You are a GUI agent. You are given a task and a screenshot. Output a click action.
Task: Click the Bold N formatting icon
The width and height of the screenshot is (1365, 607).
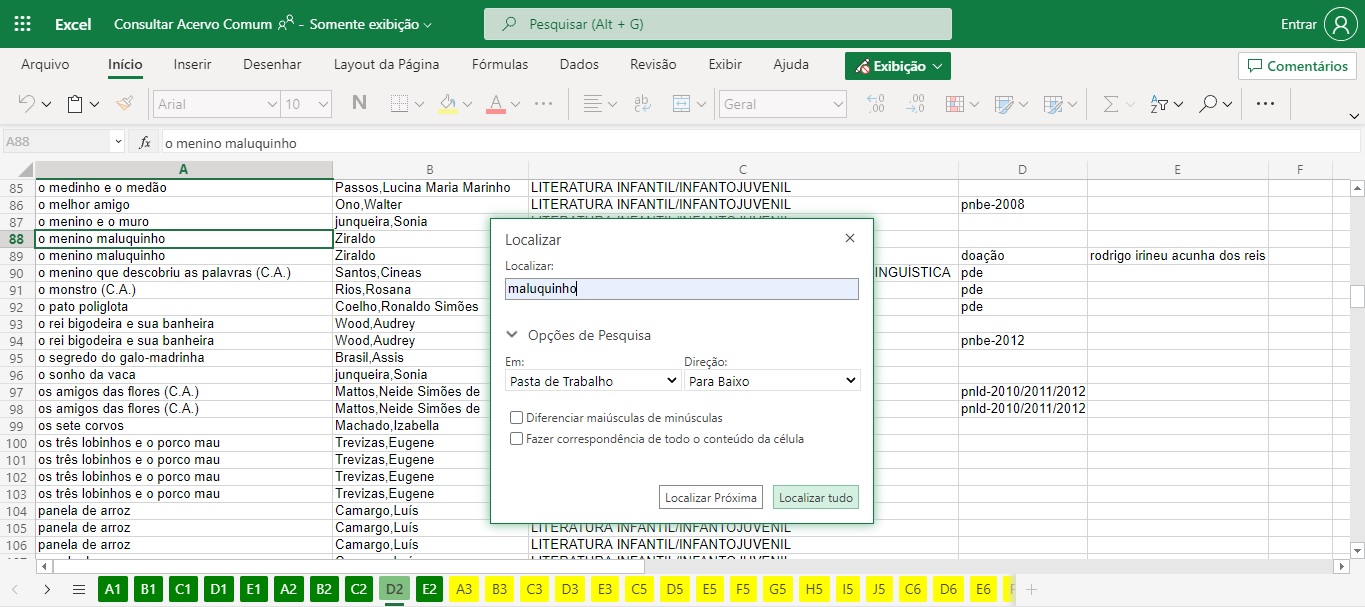[359, 104]
